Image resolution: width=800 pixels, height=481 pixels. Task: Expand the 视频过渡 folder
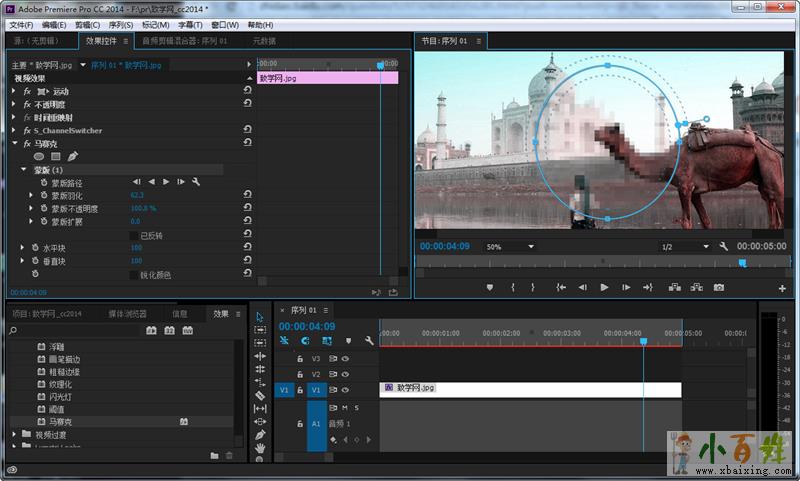13,435
